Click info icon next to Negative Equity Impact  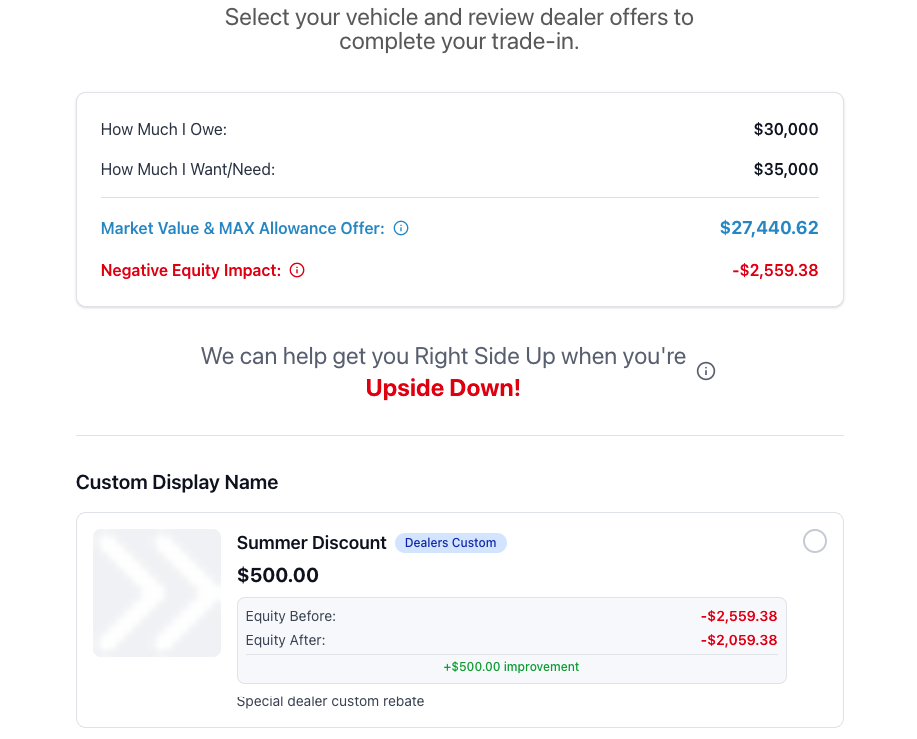tap(297, 270)
